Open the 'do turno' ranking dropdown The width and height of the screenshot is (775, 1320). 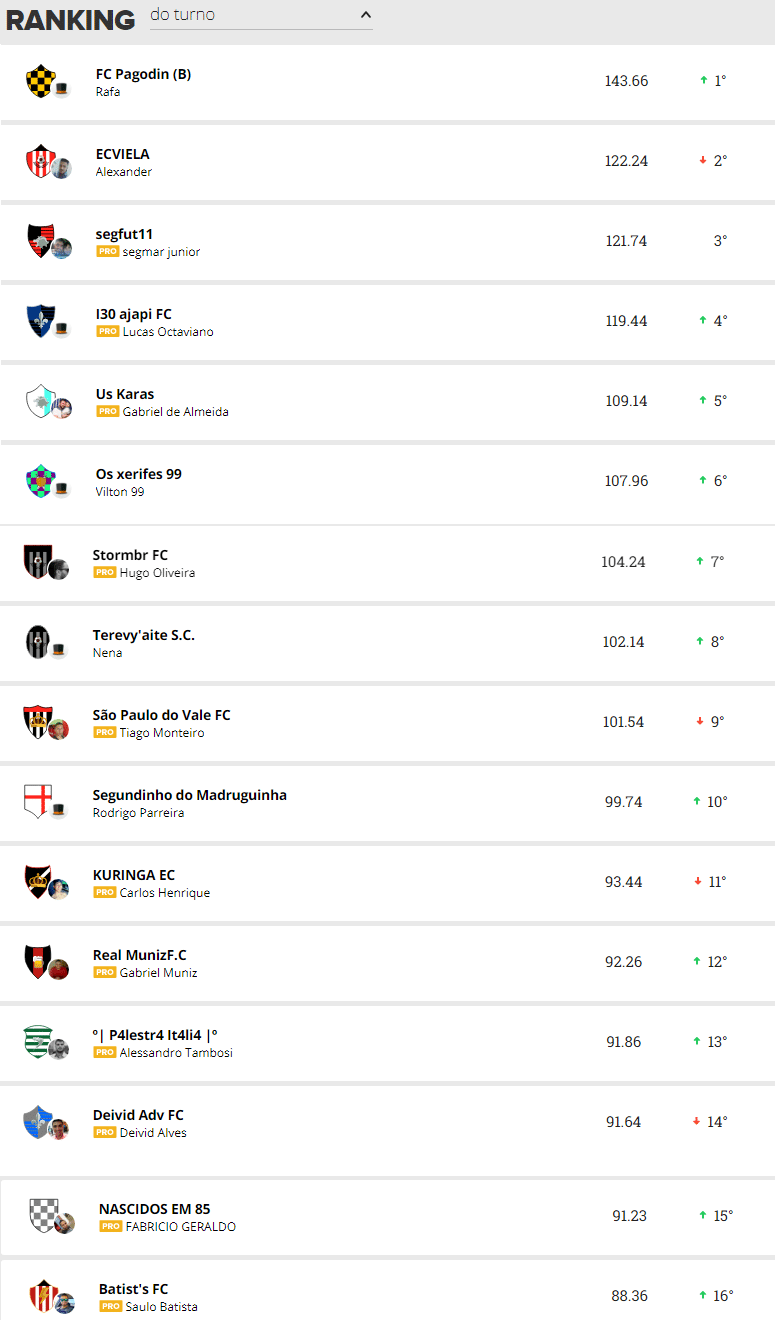point(261,15)
